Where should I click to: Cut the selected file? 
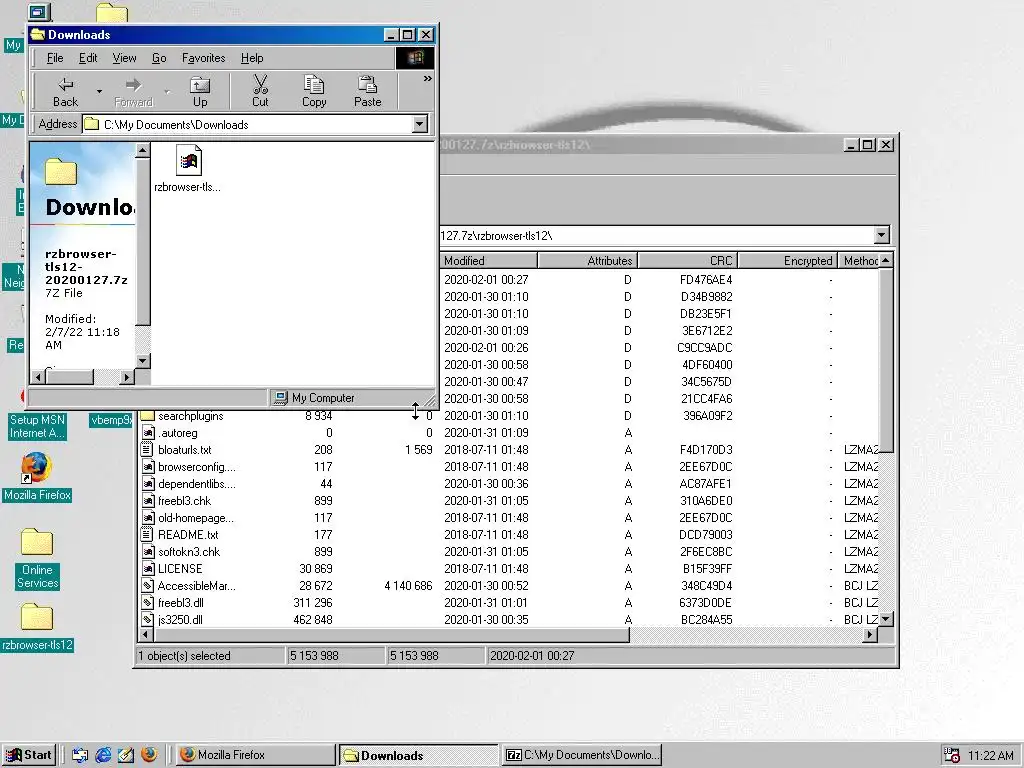point(260,92)
